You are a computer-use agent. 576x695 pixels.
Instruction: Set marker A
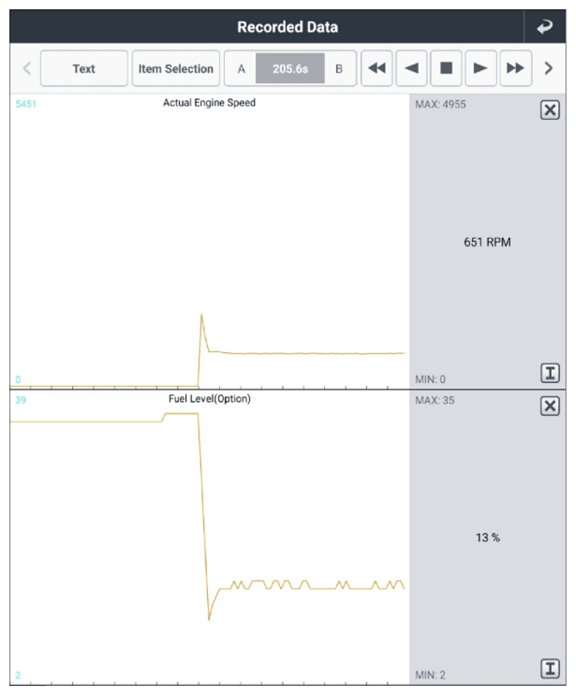pos(241,69)
